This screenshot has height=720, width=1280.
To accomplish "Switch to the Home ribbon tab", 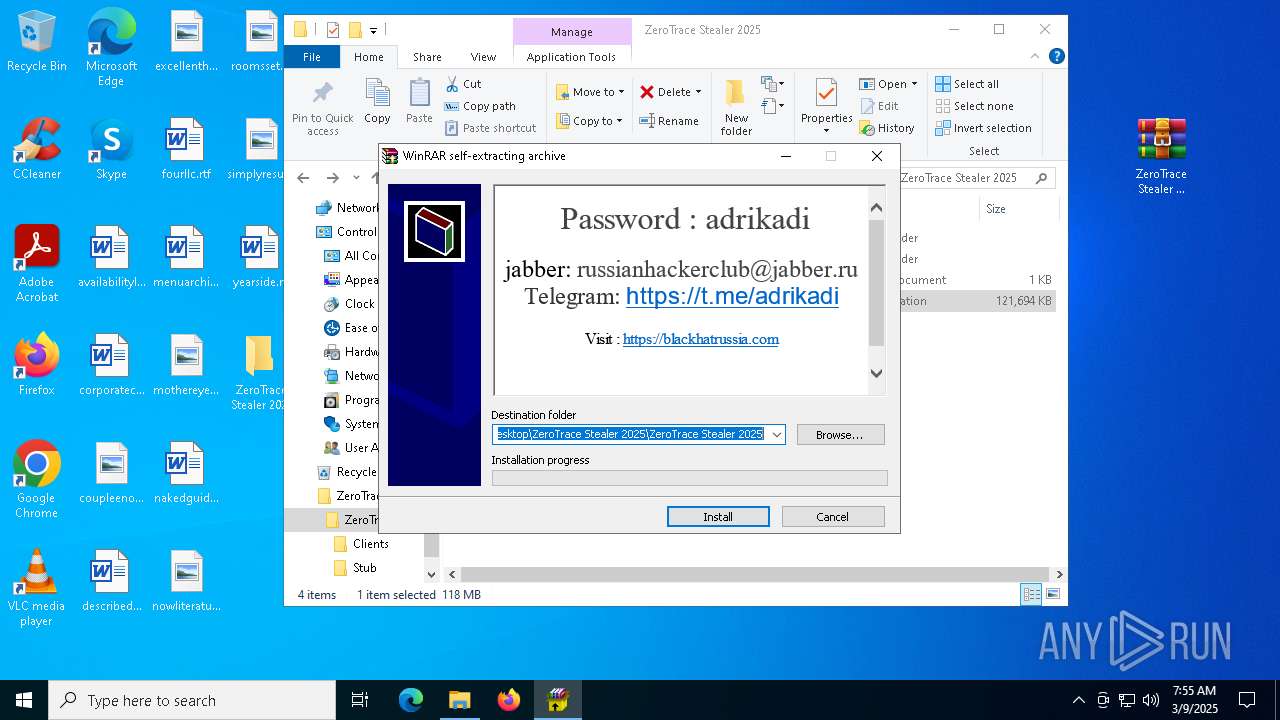I will point(368,57).
